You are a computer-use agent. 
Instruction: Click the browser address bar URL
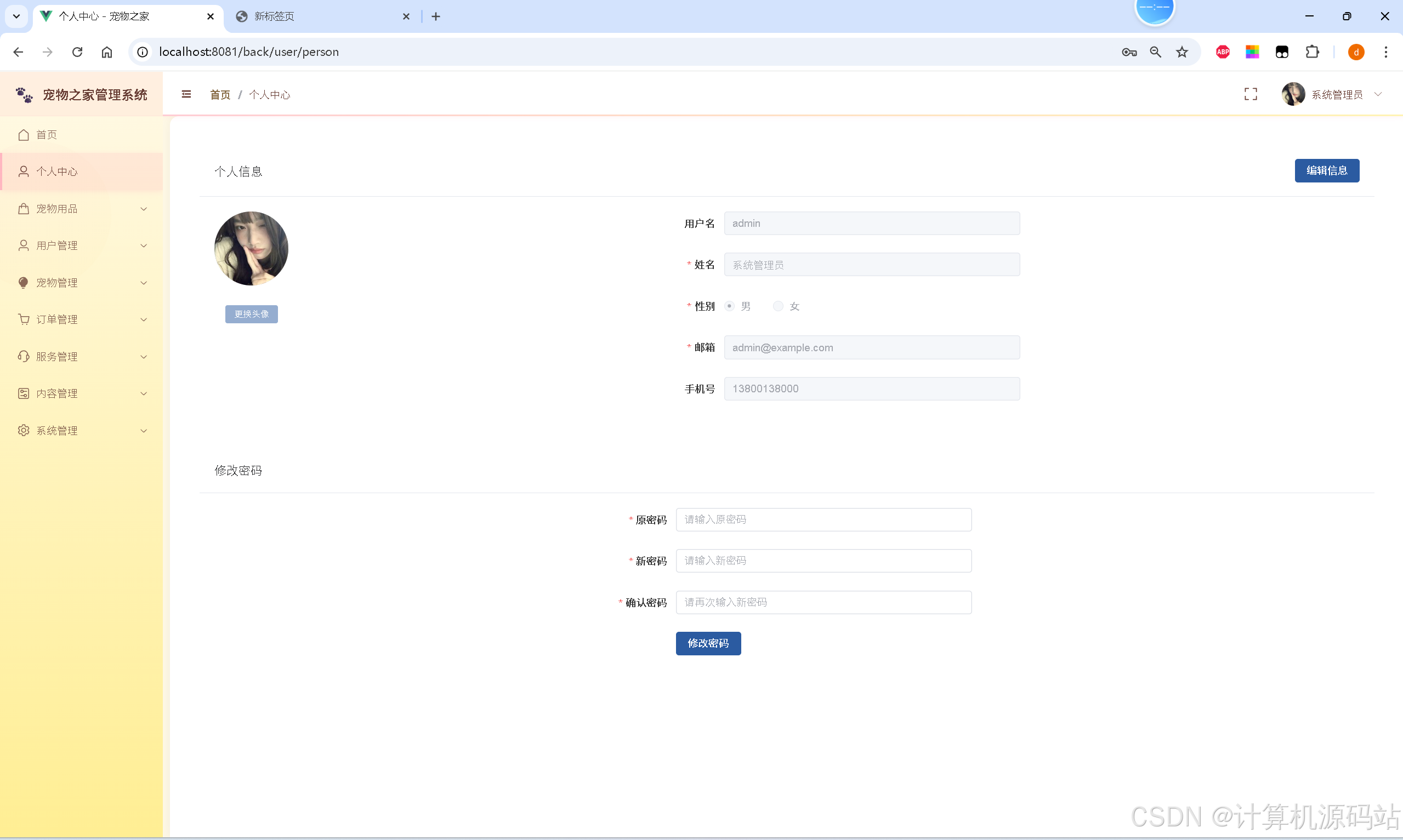point(249,52)
